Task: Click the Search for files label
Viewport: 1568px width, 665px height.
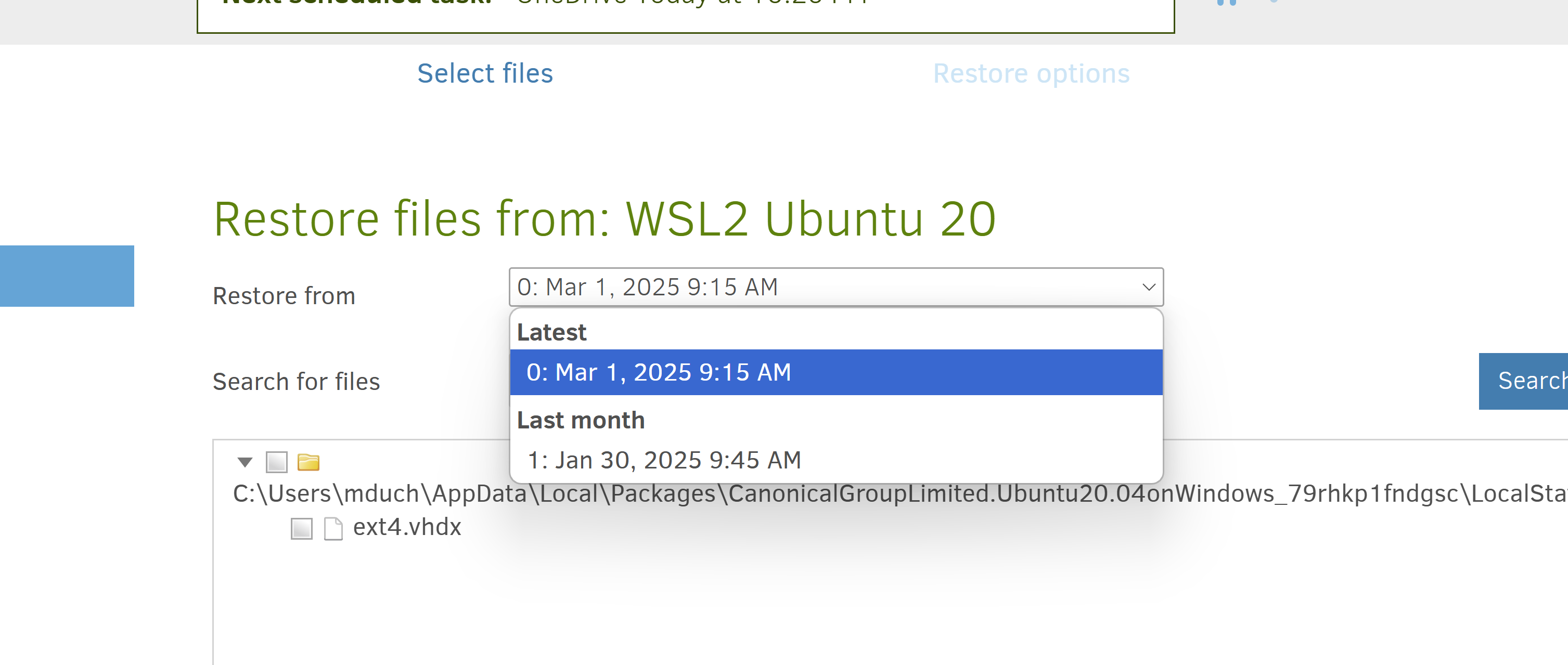Action: point(296,382)
